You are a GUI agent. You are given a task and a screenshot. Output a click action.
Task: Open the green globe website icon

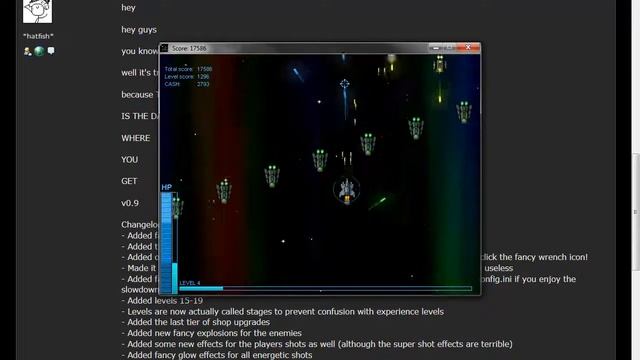coord(39,51)
